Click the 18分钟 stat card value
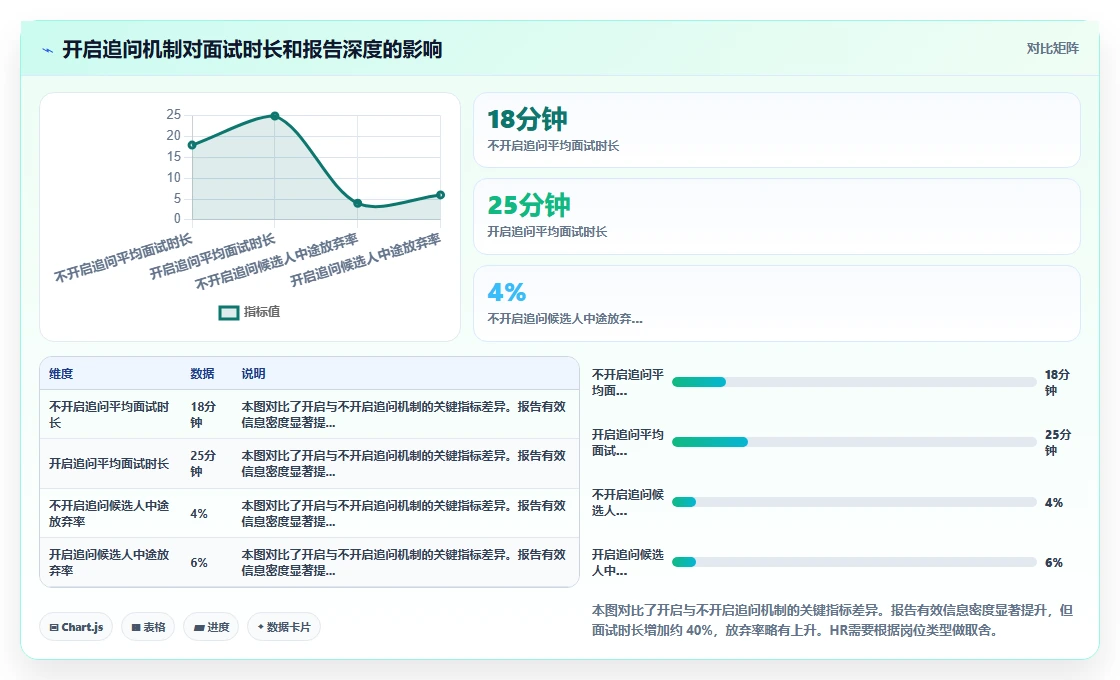Screen dimensions: 1120x680 [527, 119]
